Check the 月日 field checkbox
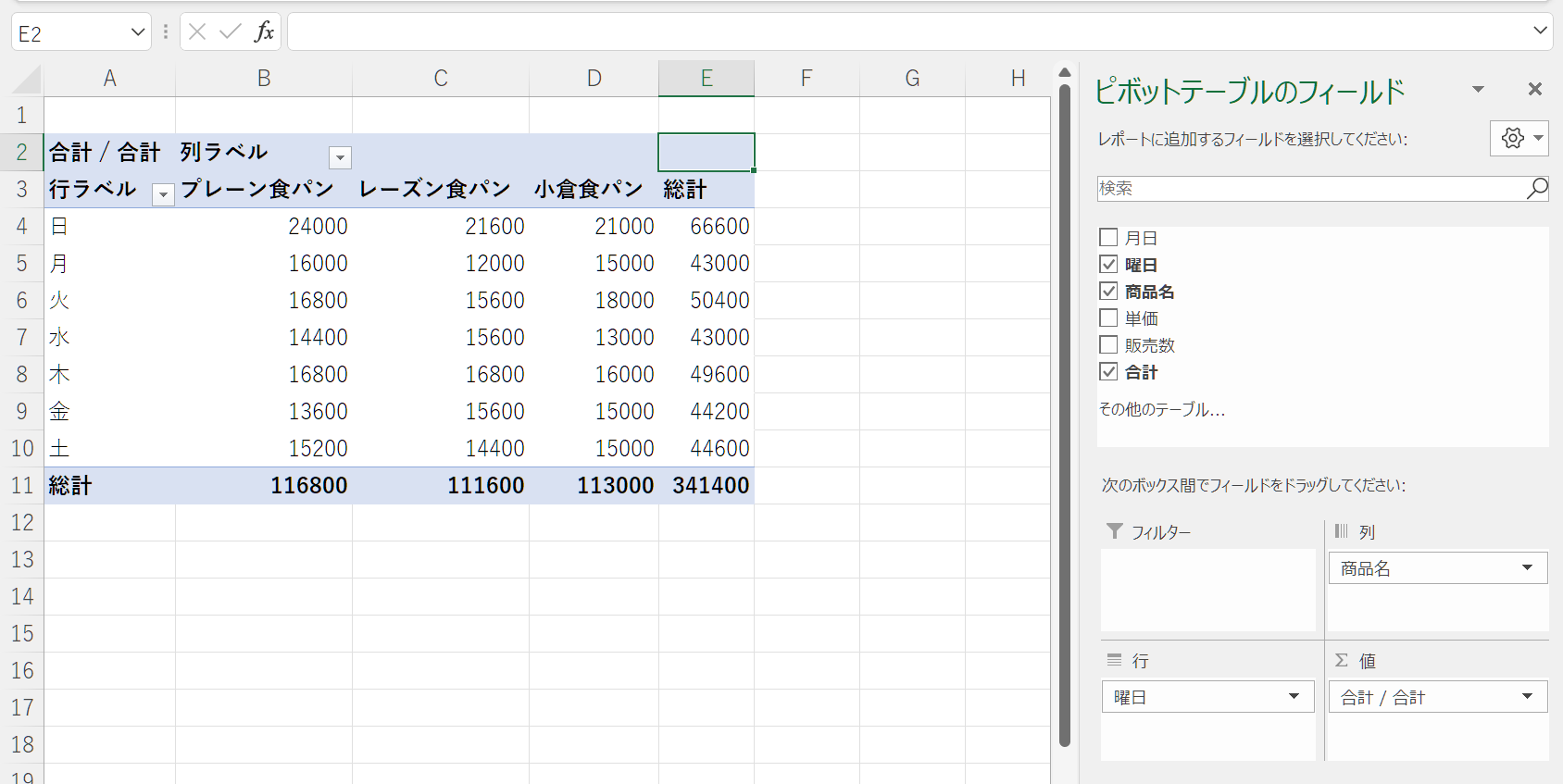Screen dimensions: 1563x784 click(1108, 238)
